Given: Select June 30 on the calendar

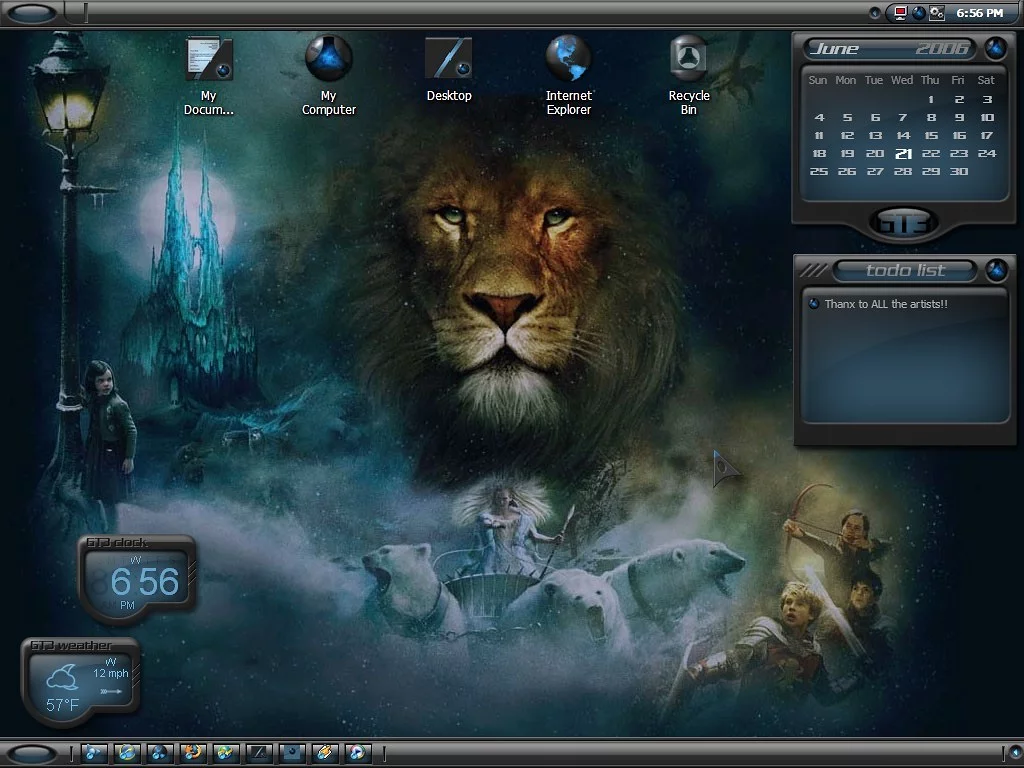Looking at the screenshot, I should point(959,172).
